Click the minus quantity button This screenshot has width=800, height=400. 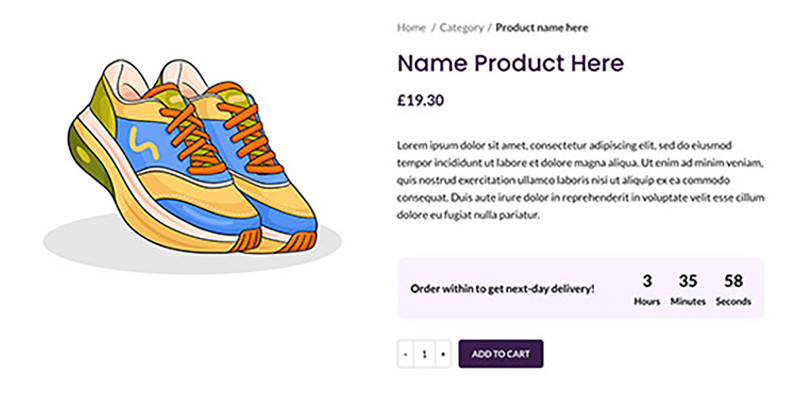405,354
